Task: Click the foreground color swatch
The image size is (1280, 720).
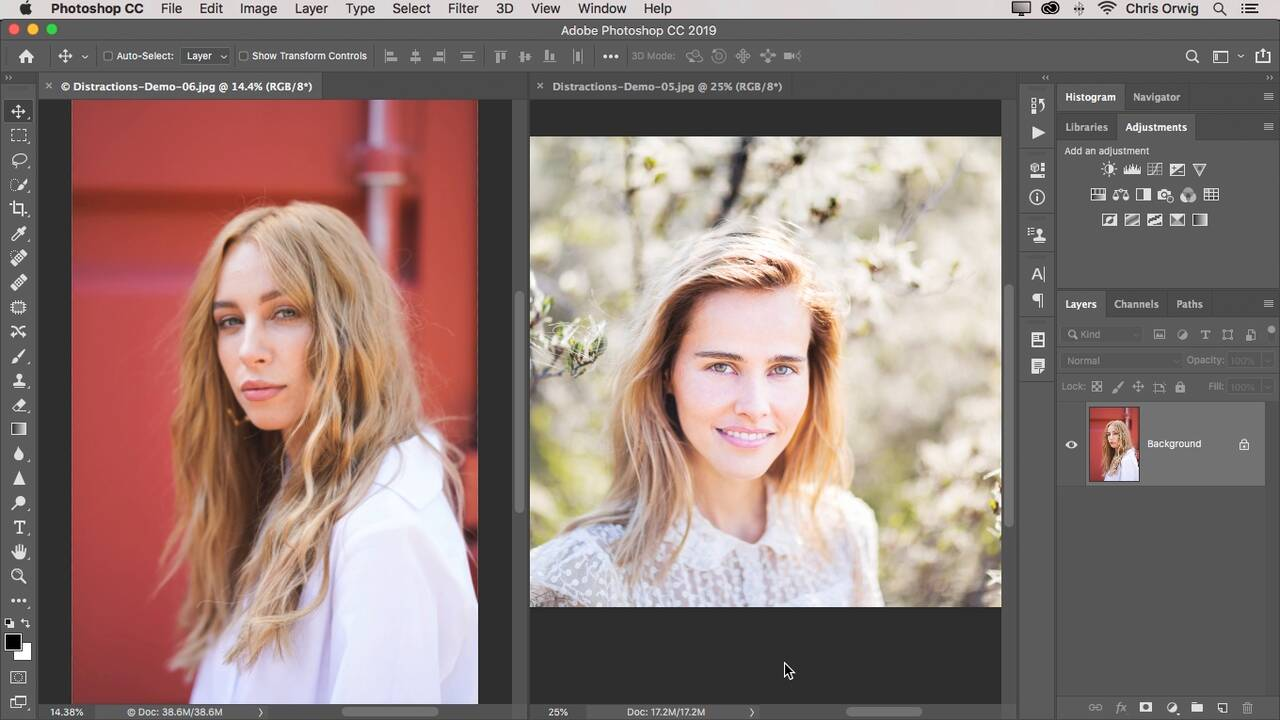Action: 12,642
